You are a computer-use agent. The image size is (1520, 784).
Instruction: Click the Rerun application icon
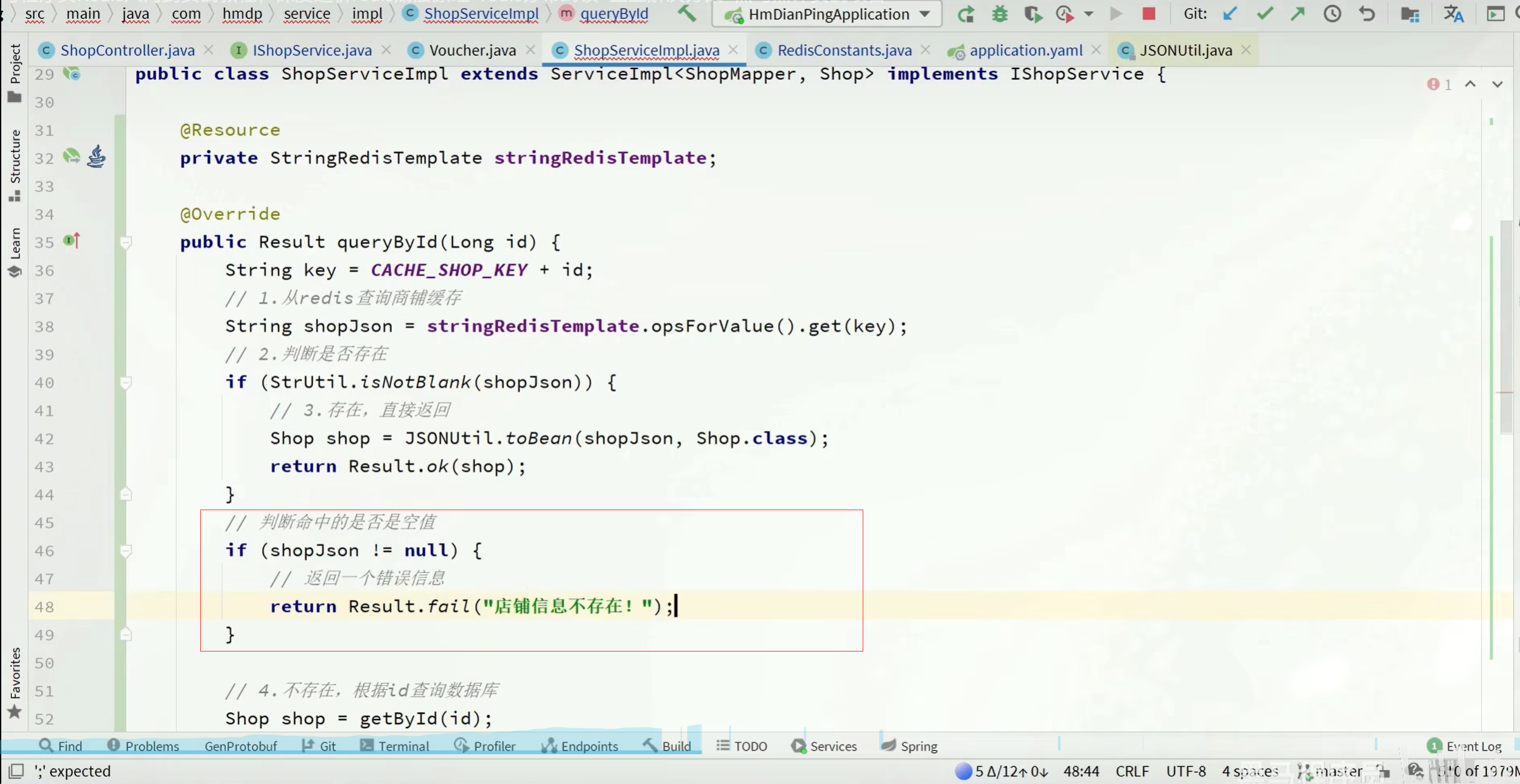tap(965, 14)
